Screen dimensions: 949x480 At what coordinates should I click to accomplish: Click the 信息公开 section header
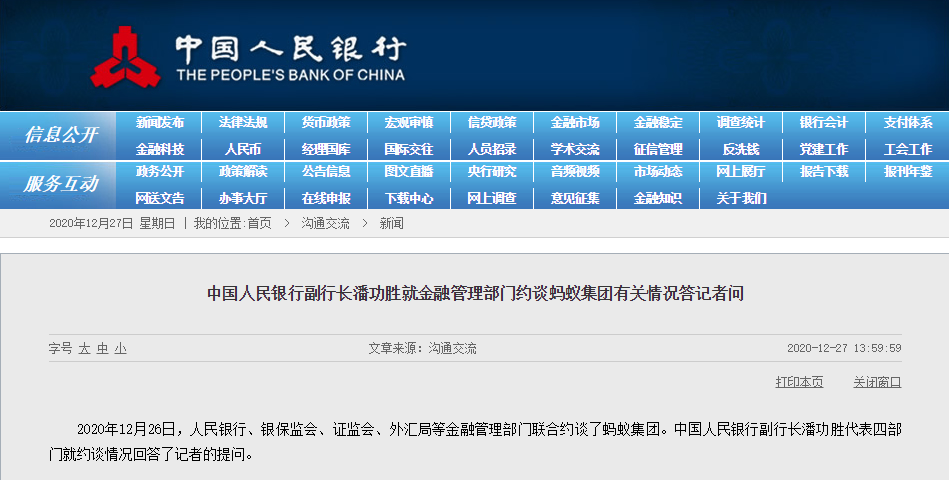tap(61, 134)
